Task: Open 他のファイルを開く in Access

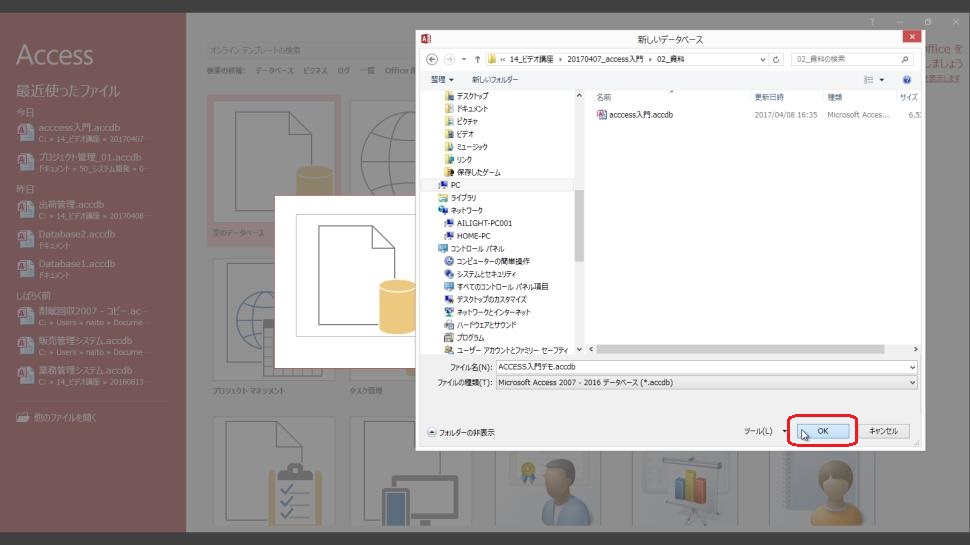Action: tap(56, 418)
